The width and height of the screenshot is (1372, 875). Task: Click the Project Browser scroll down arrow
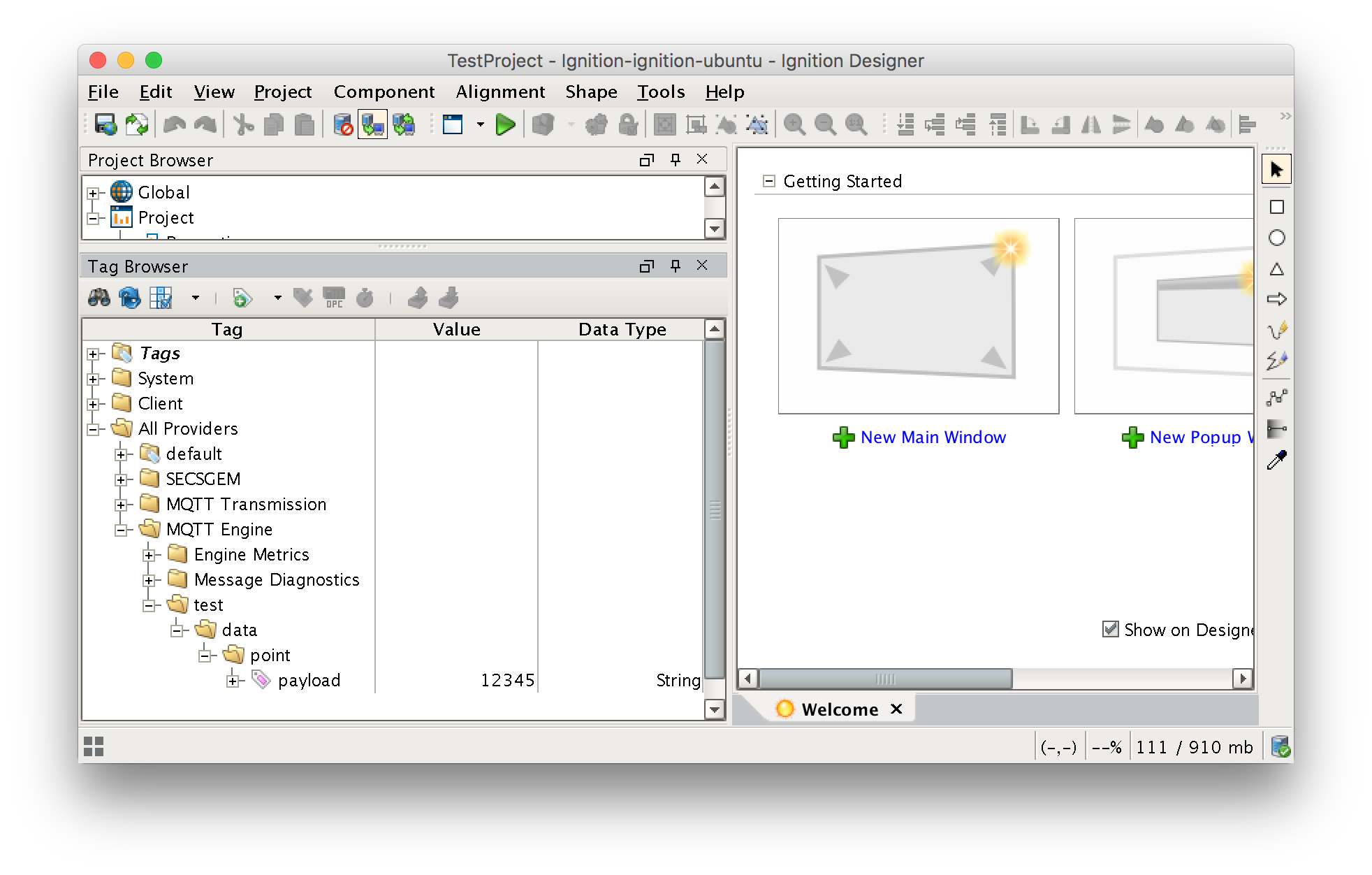pos(714,229)
